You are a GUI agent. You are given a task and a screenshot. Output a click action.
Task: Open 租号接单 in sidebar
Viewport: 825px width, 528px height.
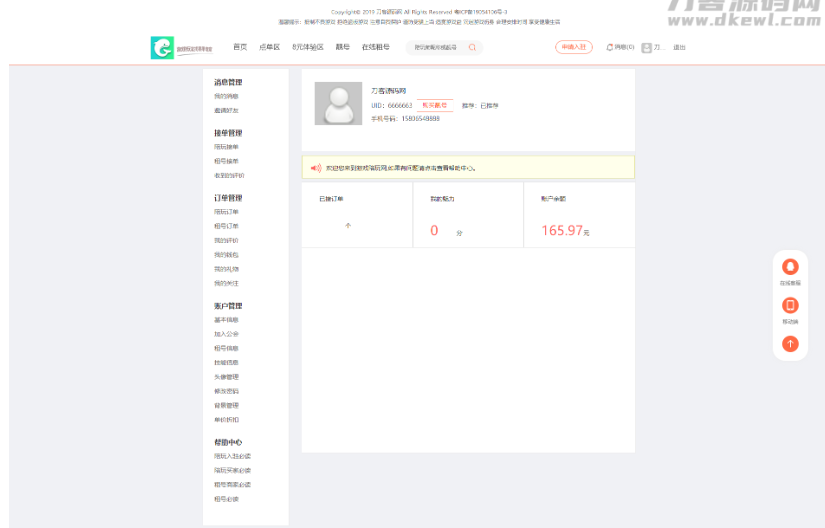pos(226,161)
